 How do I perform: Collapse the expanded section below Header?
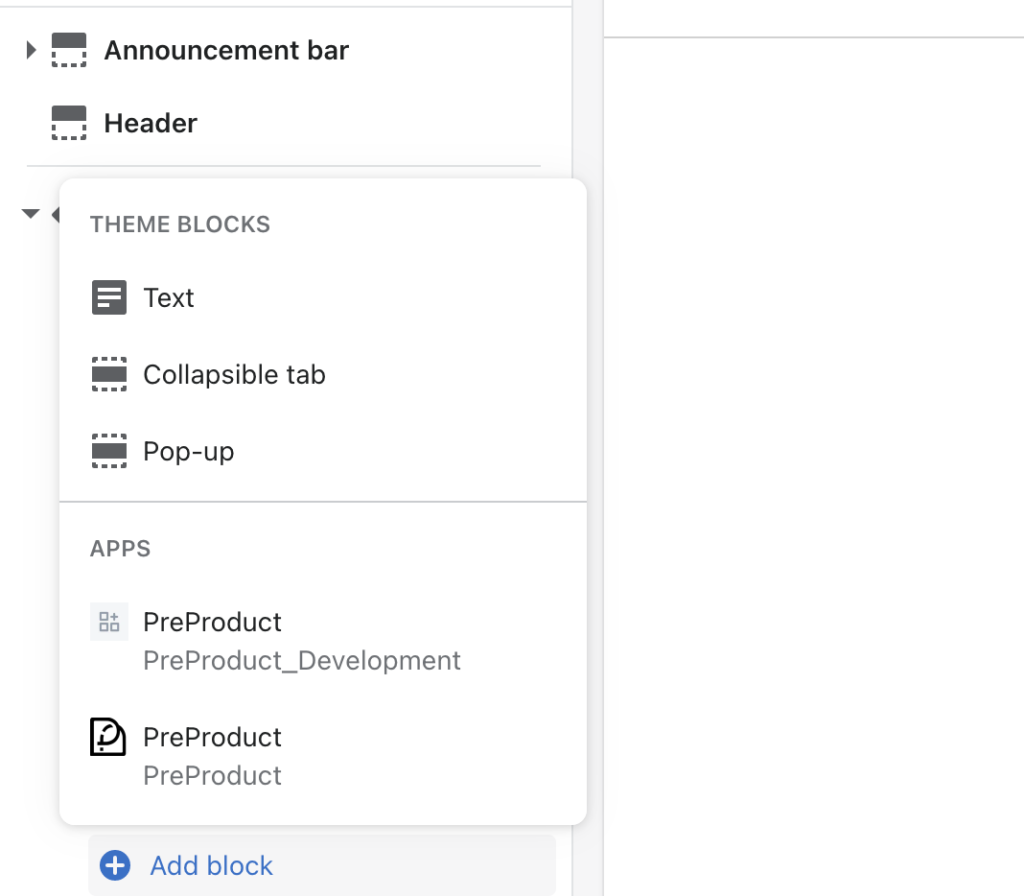click(30, 214)
